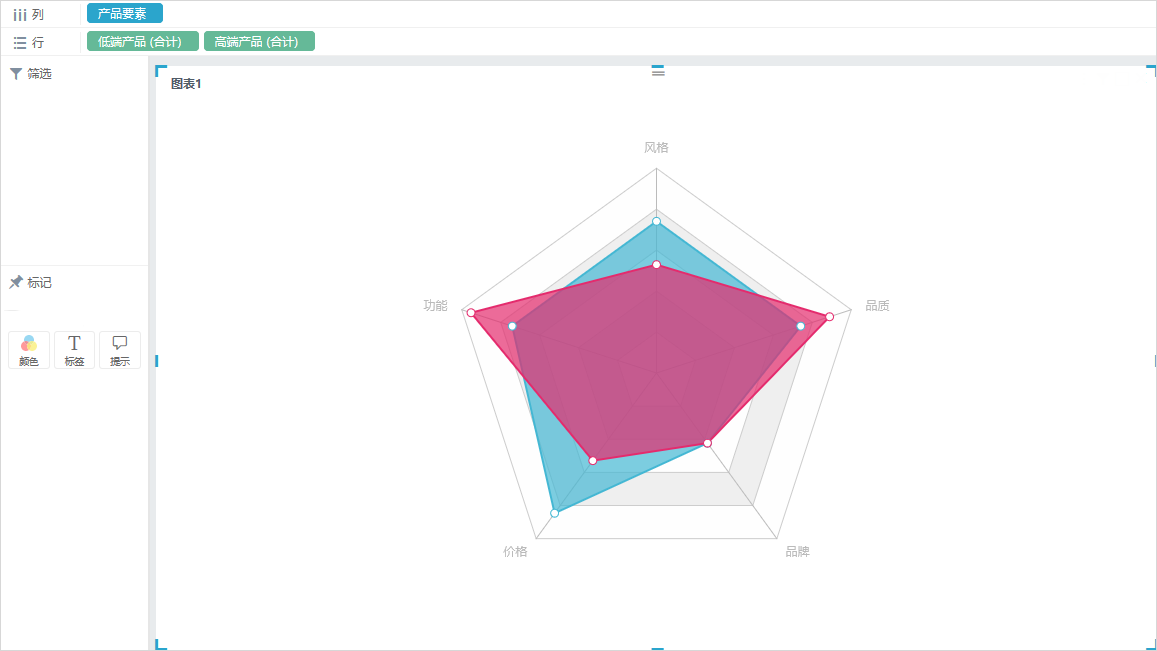Viewport: 1157px width, 651px height.
Task: Open the 颜色 color mark button
Action: (x=29, y=350)
